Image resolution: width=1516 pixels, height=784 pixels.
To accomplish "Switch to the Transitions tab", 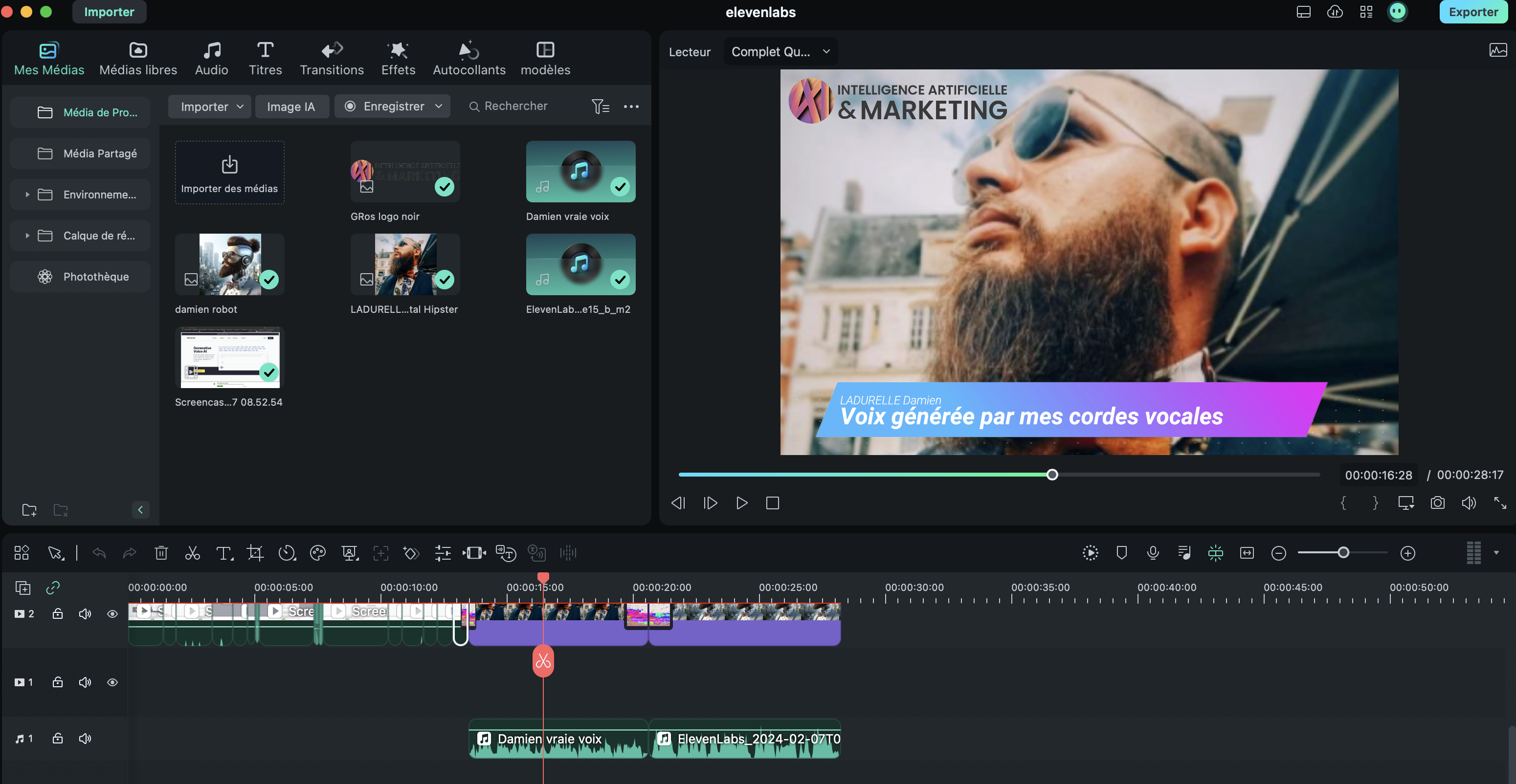I will 332,59.
